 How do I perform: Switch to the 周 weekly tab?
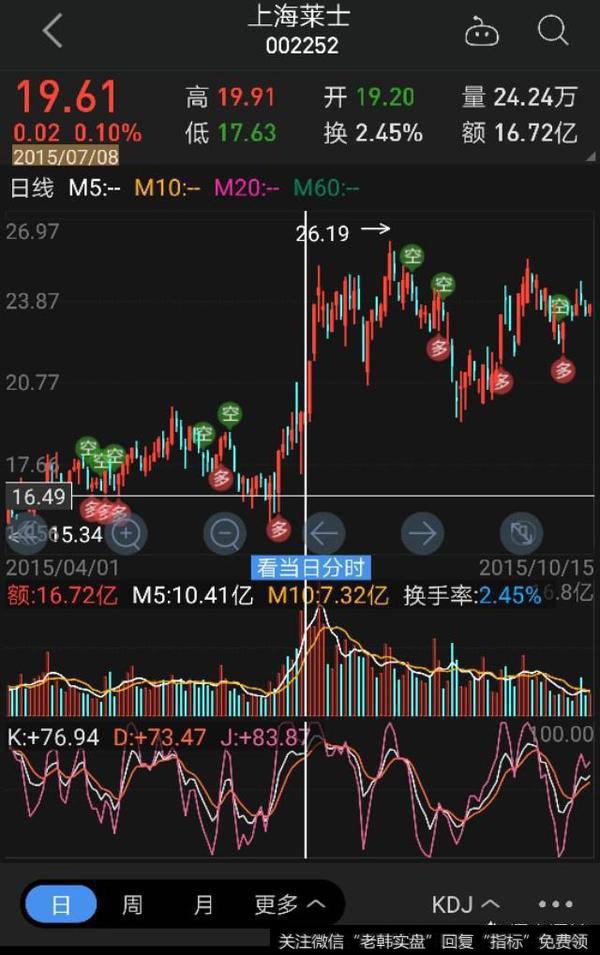click(132, 905)
